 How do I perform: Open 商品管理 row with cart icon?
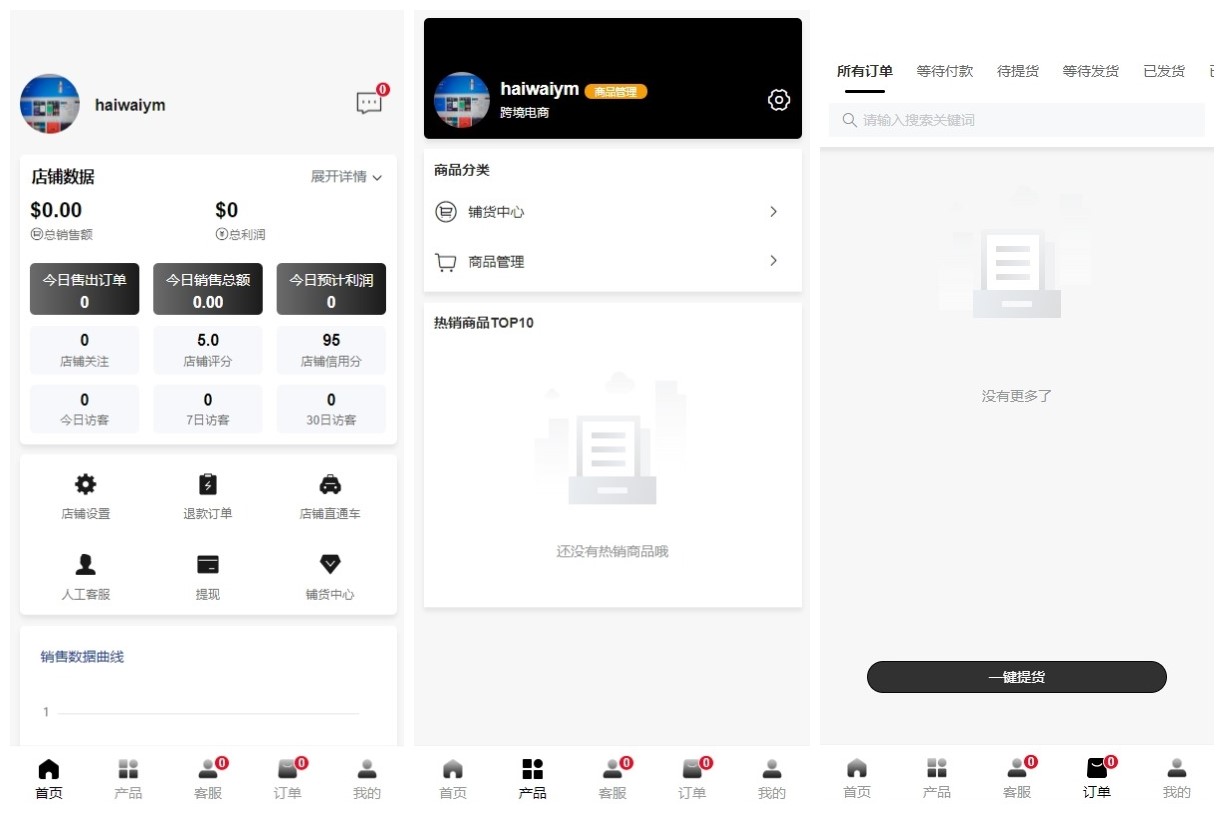(612, 262)
